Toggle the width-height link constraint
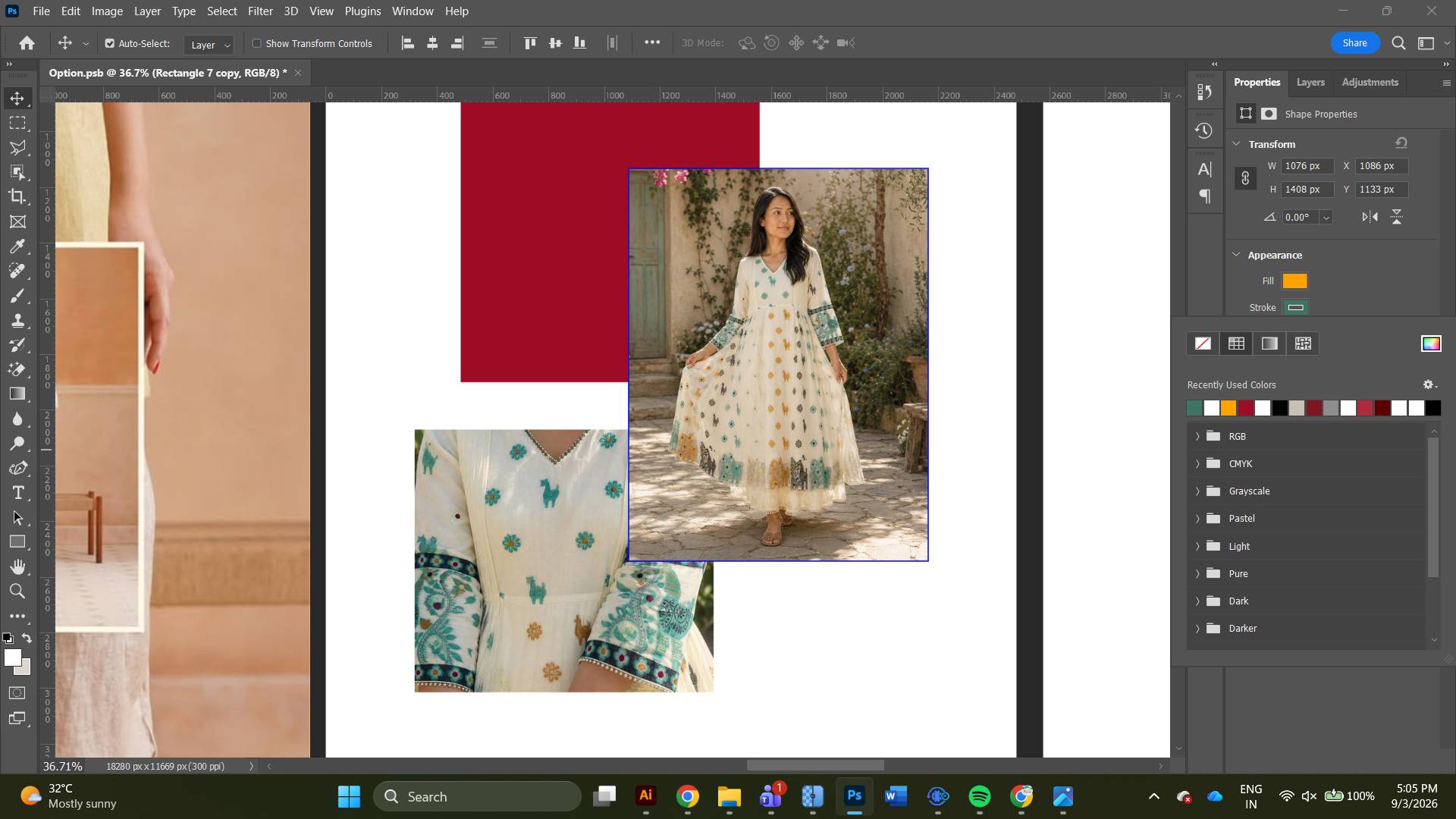 tap(1245, 178)
